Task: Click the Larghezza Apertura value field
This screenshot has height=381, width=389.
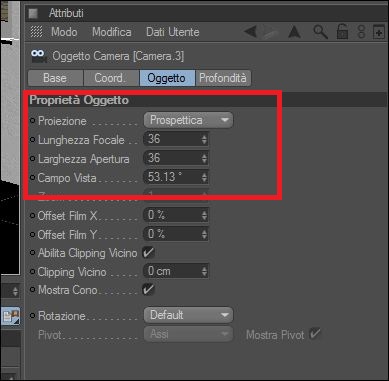Action: 176,158
